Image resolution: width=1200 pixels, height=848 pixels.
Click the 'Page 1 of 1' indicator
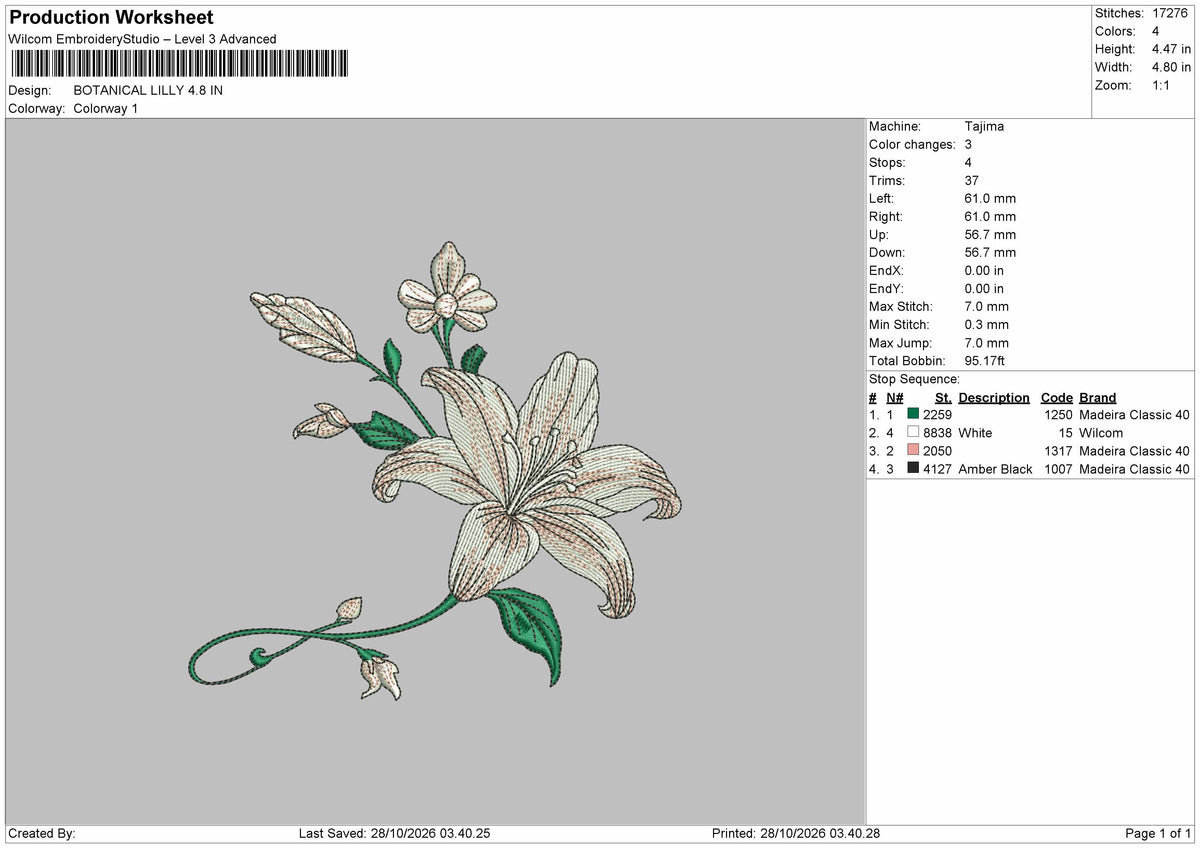(x=1158, y=834)
